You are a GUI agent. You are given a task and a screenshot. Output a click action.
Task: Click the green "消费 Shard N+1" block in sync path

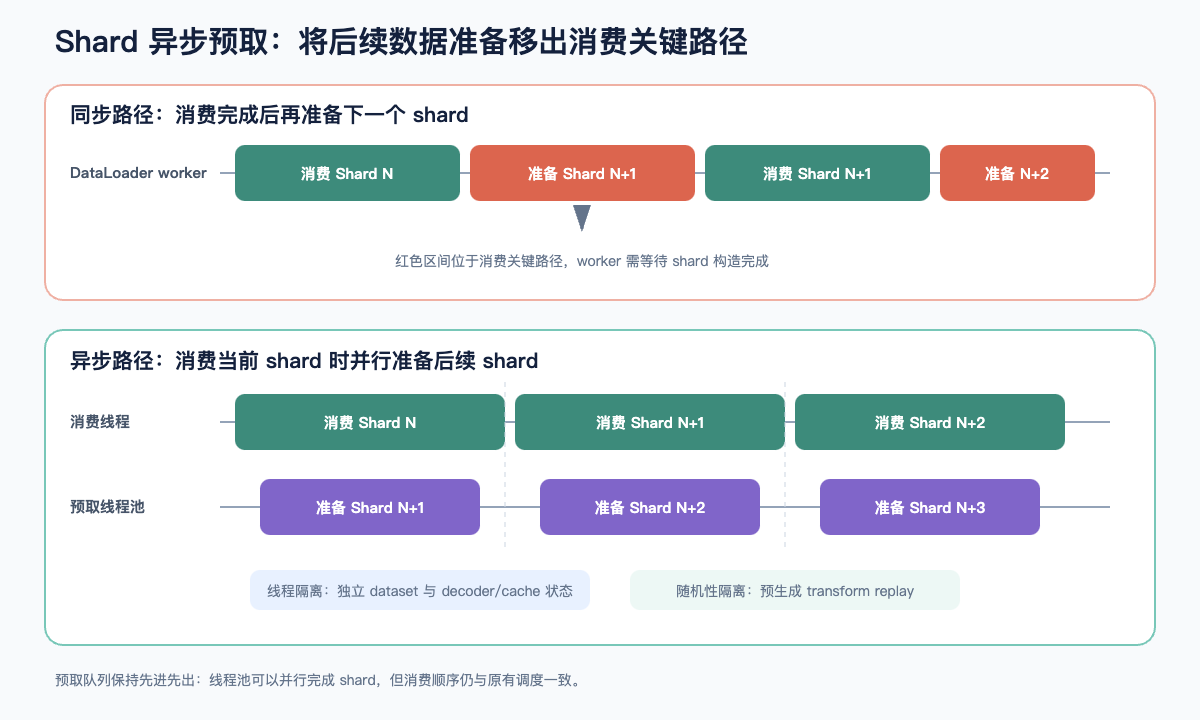click(817, 173)
